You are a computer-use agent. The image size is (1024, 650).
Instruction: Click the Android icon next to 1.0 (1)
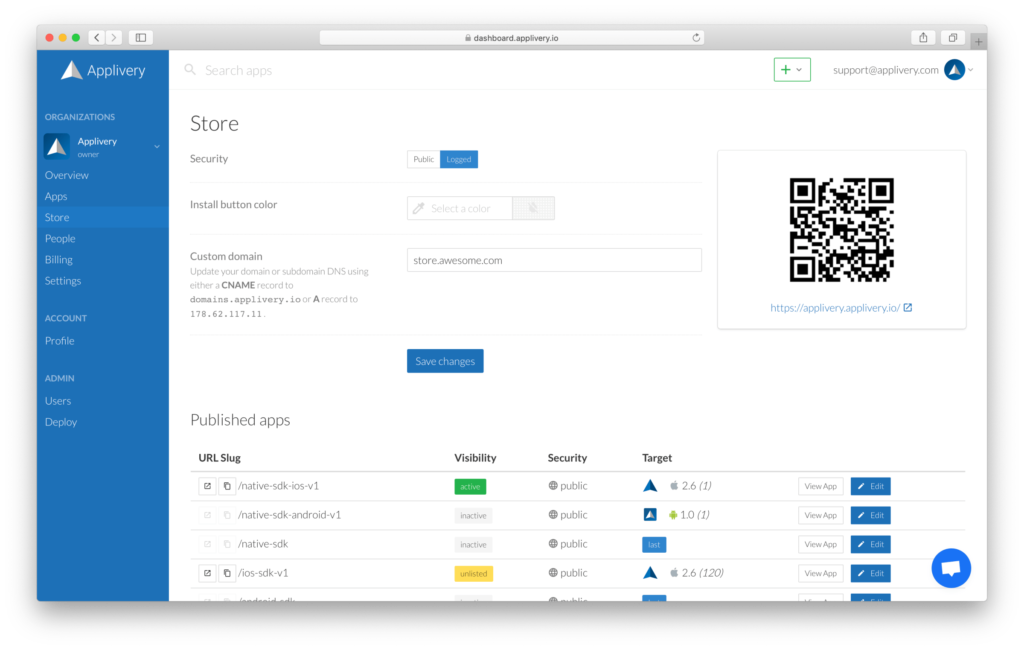(673, 515)
